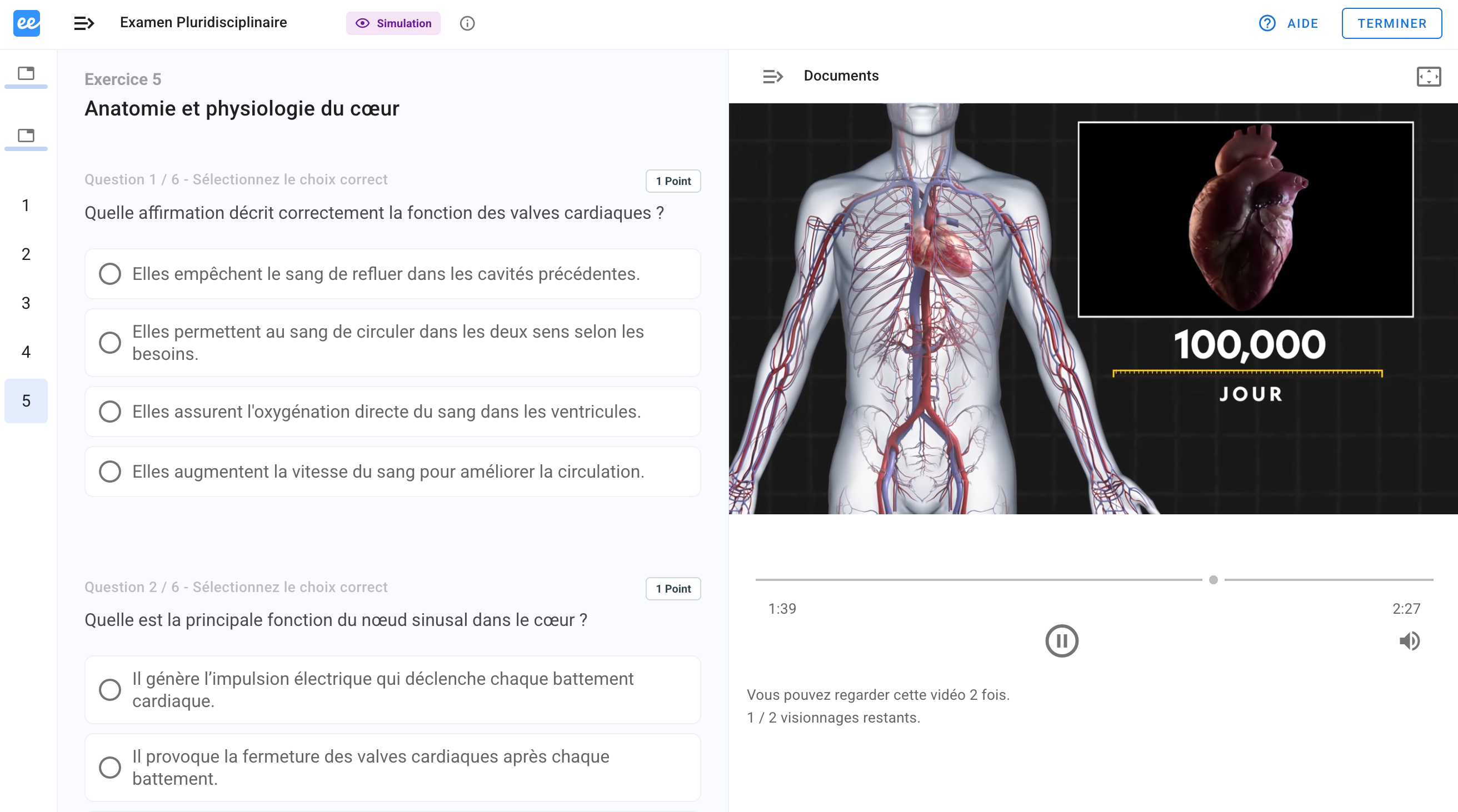Screen dimensions: 1458x812
Task: Click the 'Examen Pluridisciplinaire' title
Action: [x=203, y=23]
